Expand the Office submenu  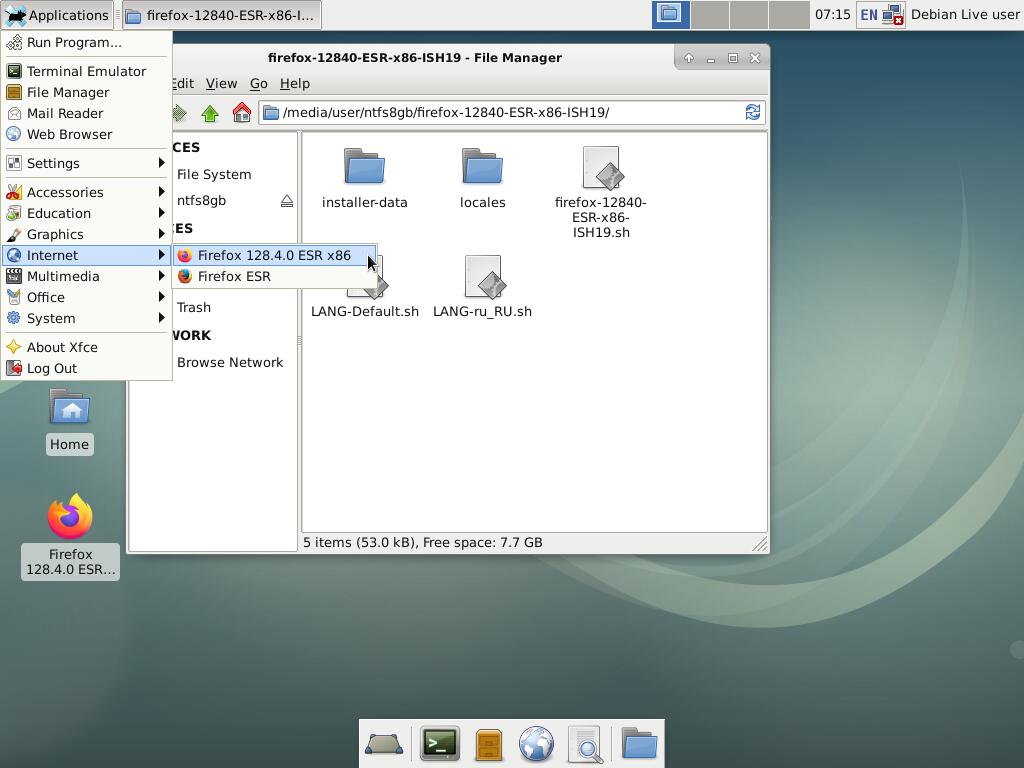(86, 297)
